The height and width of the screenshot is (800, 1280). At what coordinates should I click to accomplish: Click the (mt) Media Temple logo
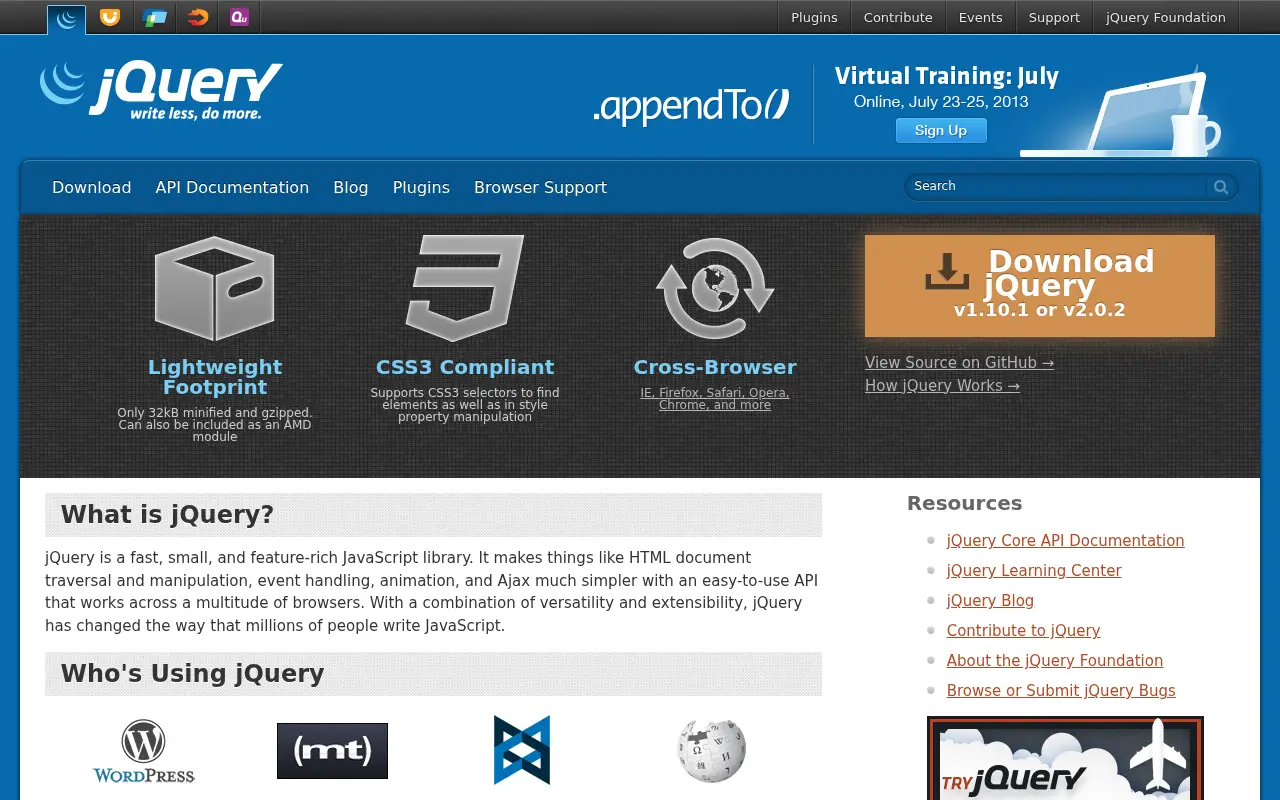pos(332,751)
